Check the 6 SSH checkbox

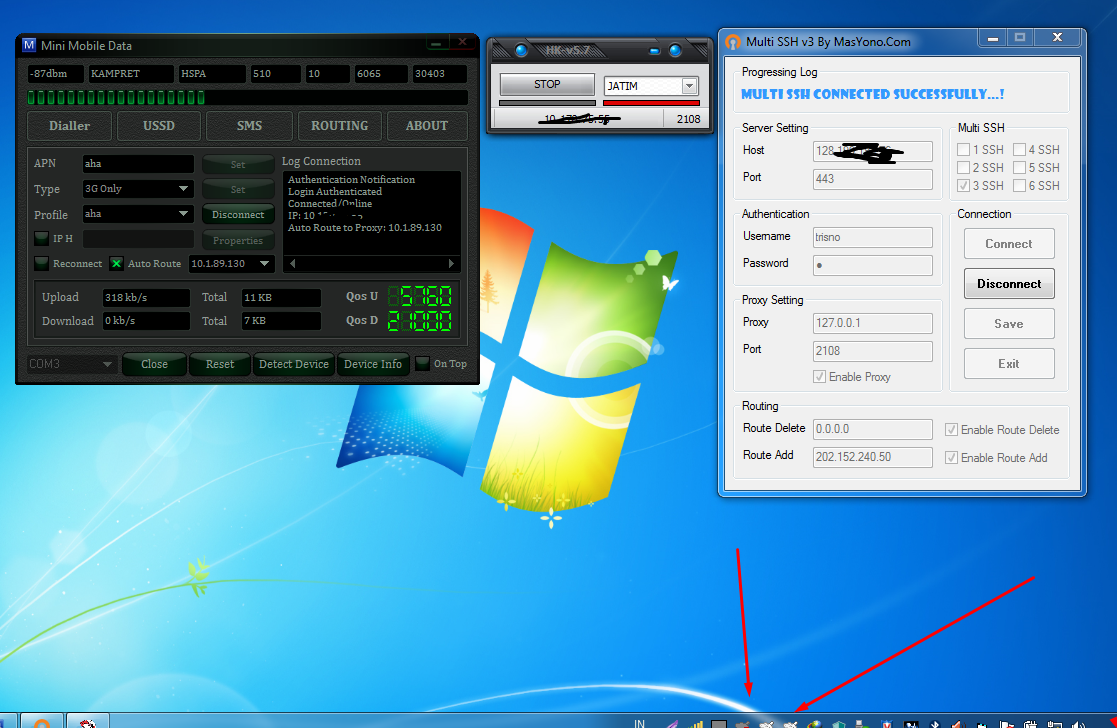point(1019,185)
